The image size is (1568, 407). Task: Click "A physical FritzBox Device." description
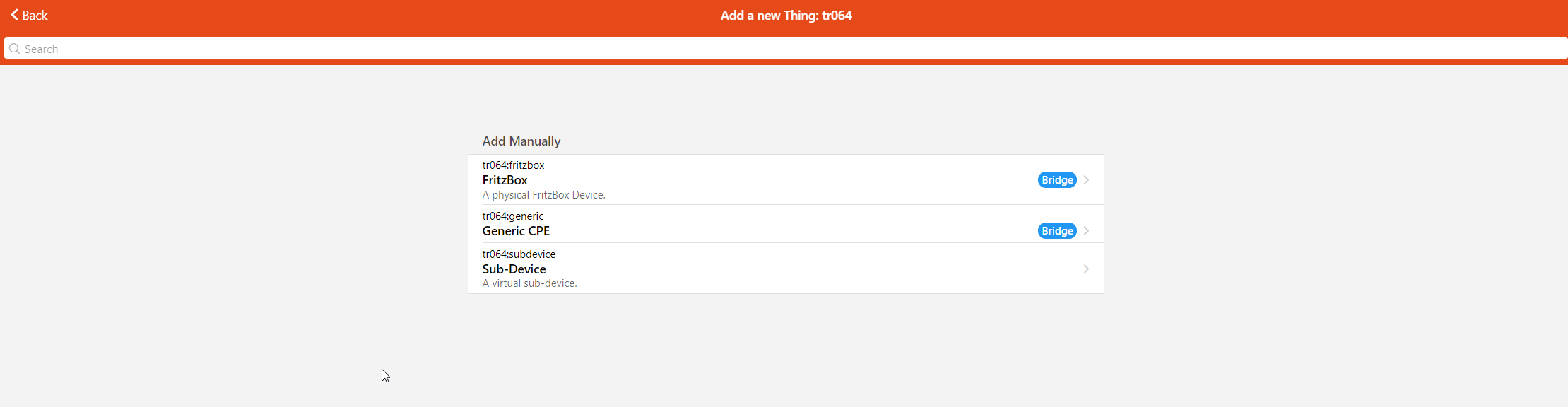543,195
